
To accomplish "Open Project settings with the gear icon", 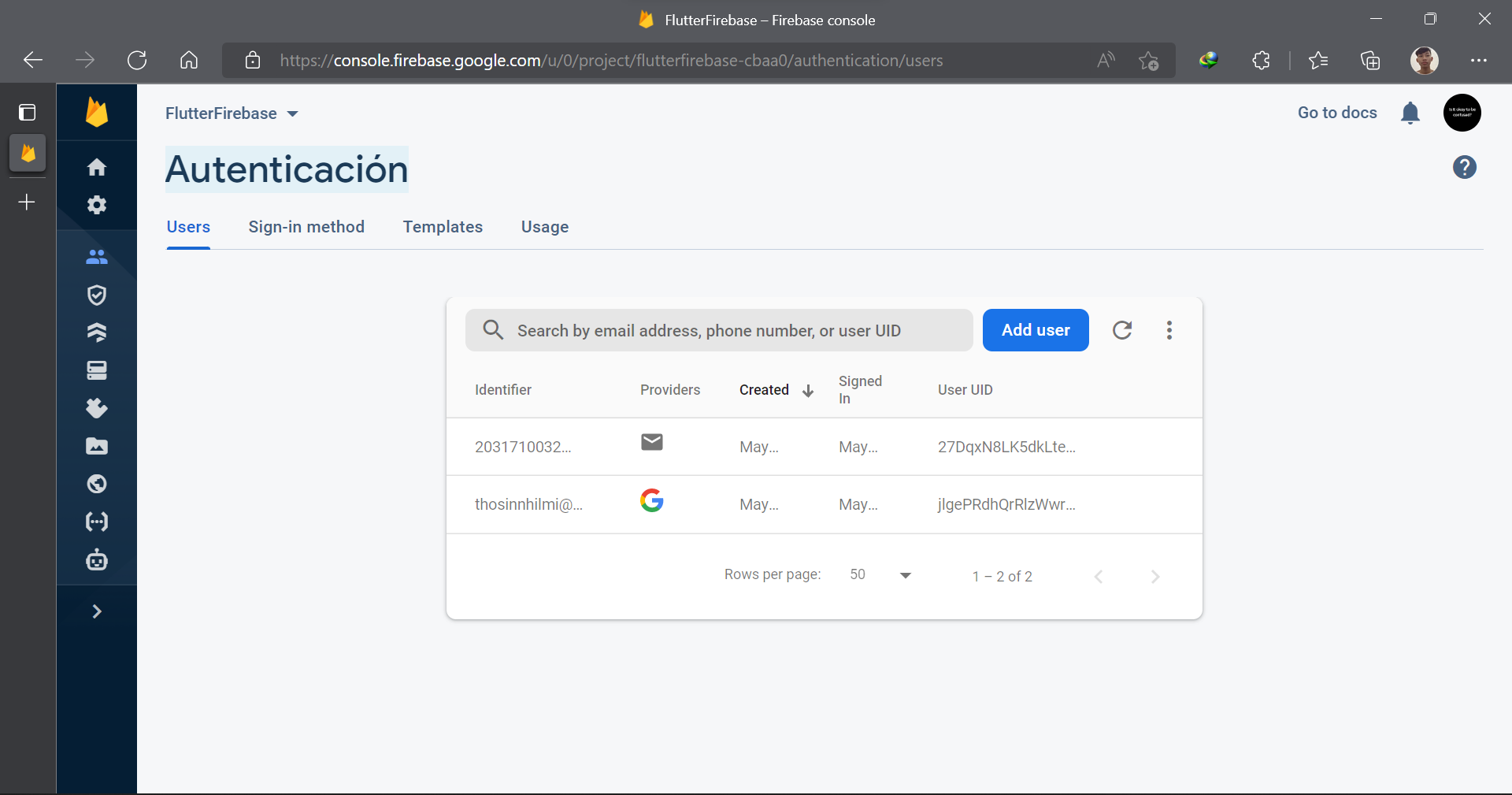I will coord(96,205).
